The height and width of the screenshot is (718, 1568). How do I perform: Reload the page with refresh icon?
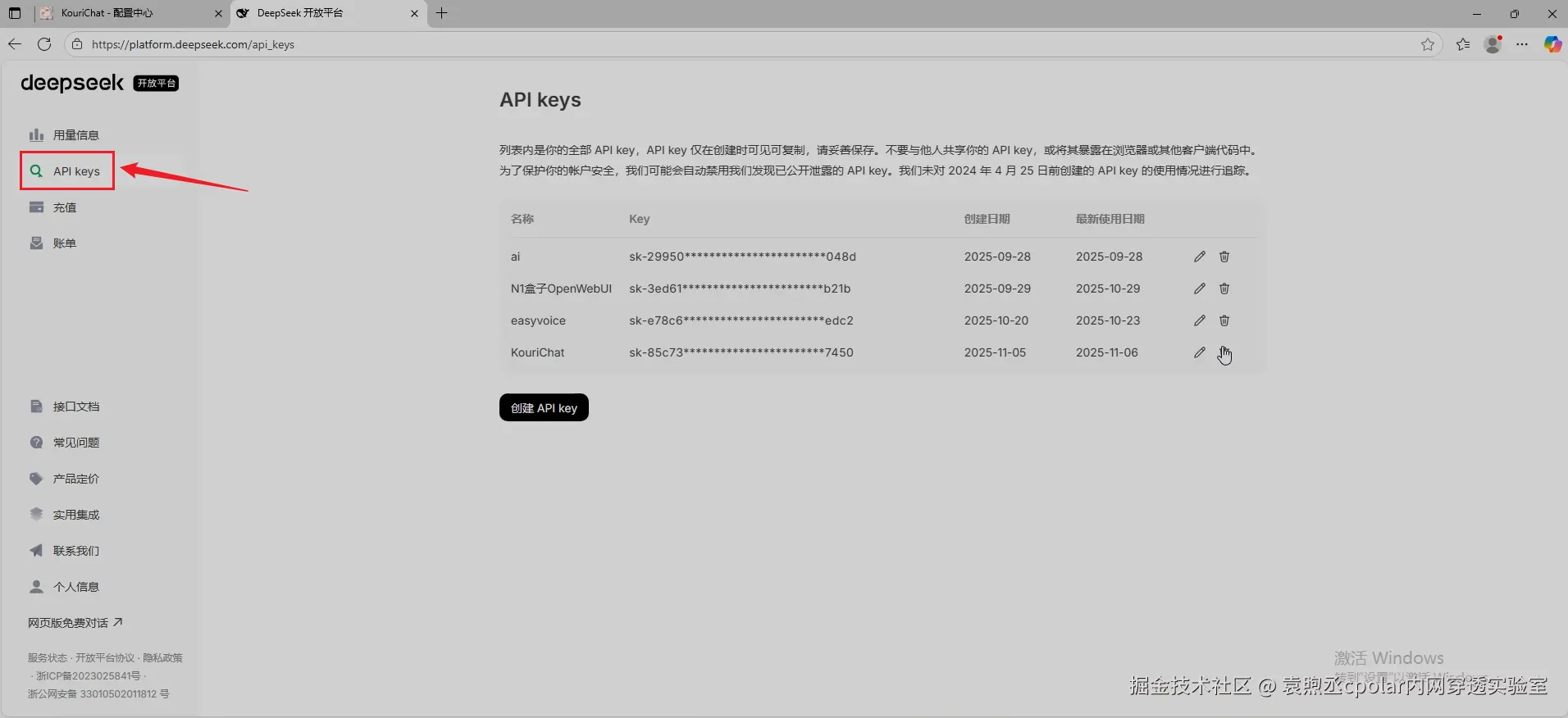click(44, 44)
